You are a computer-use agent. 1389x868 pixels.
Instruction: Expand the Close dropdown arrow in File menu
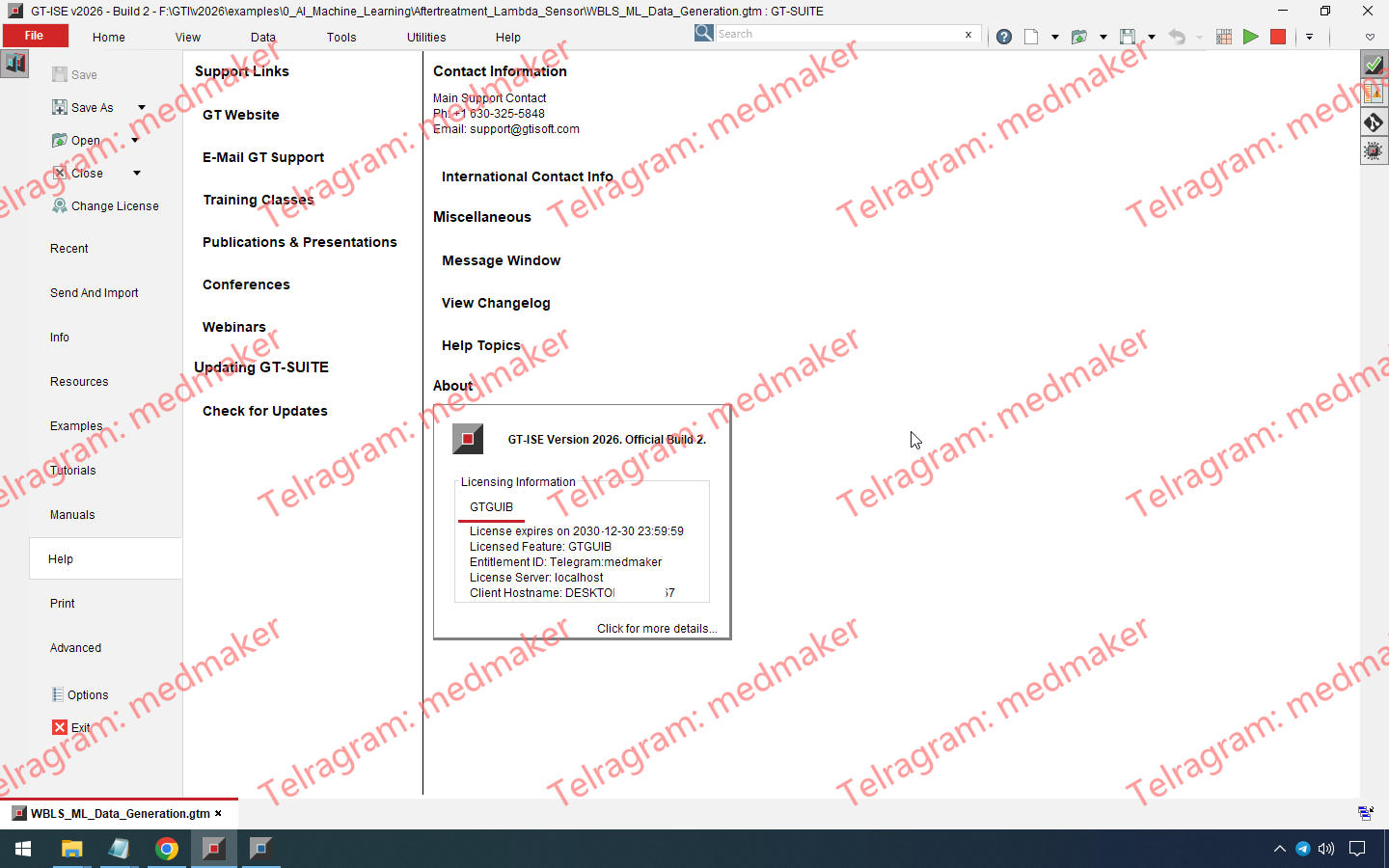pos(137,173)
